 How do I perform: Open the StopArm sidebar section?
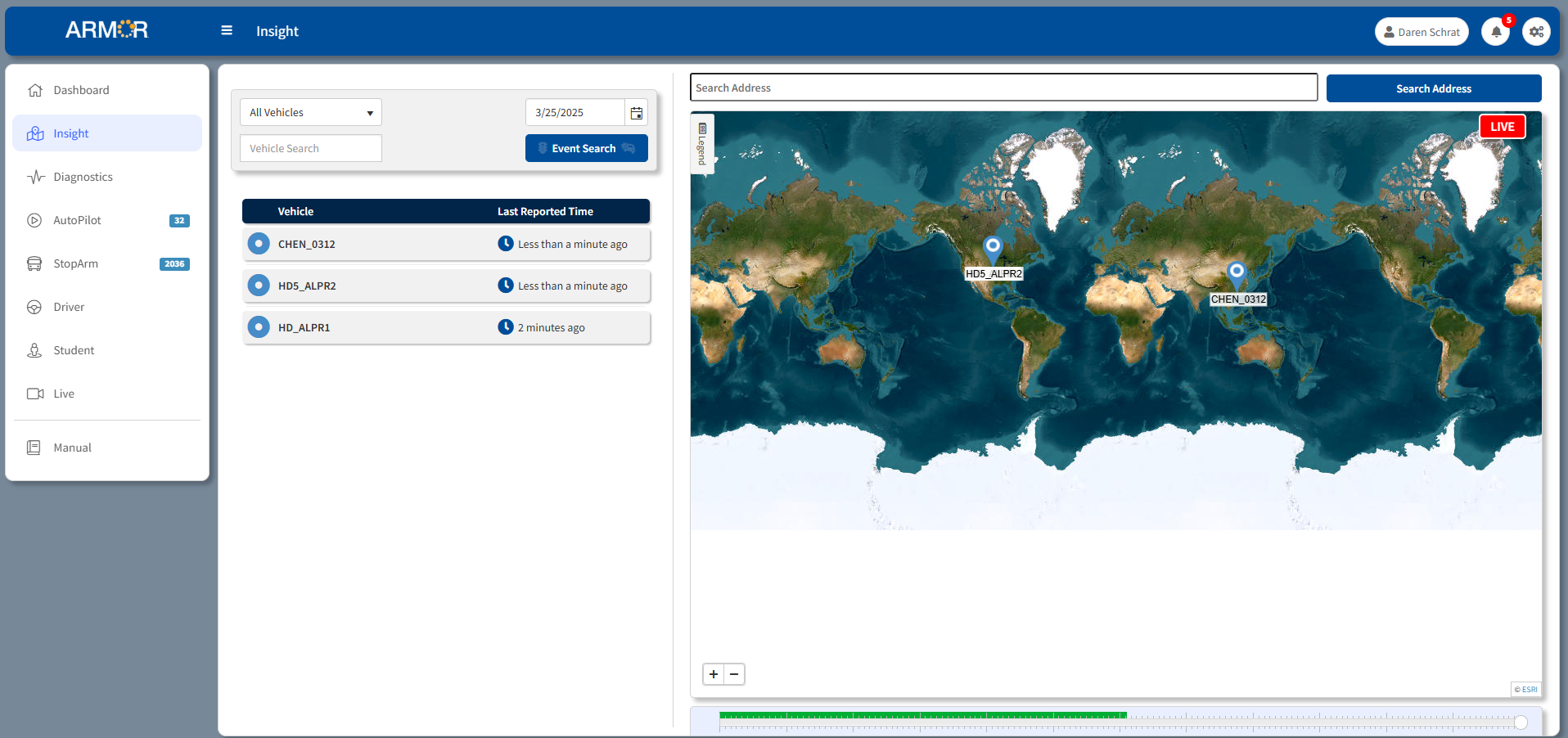(75, 263)
